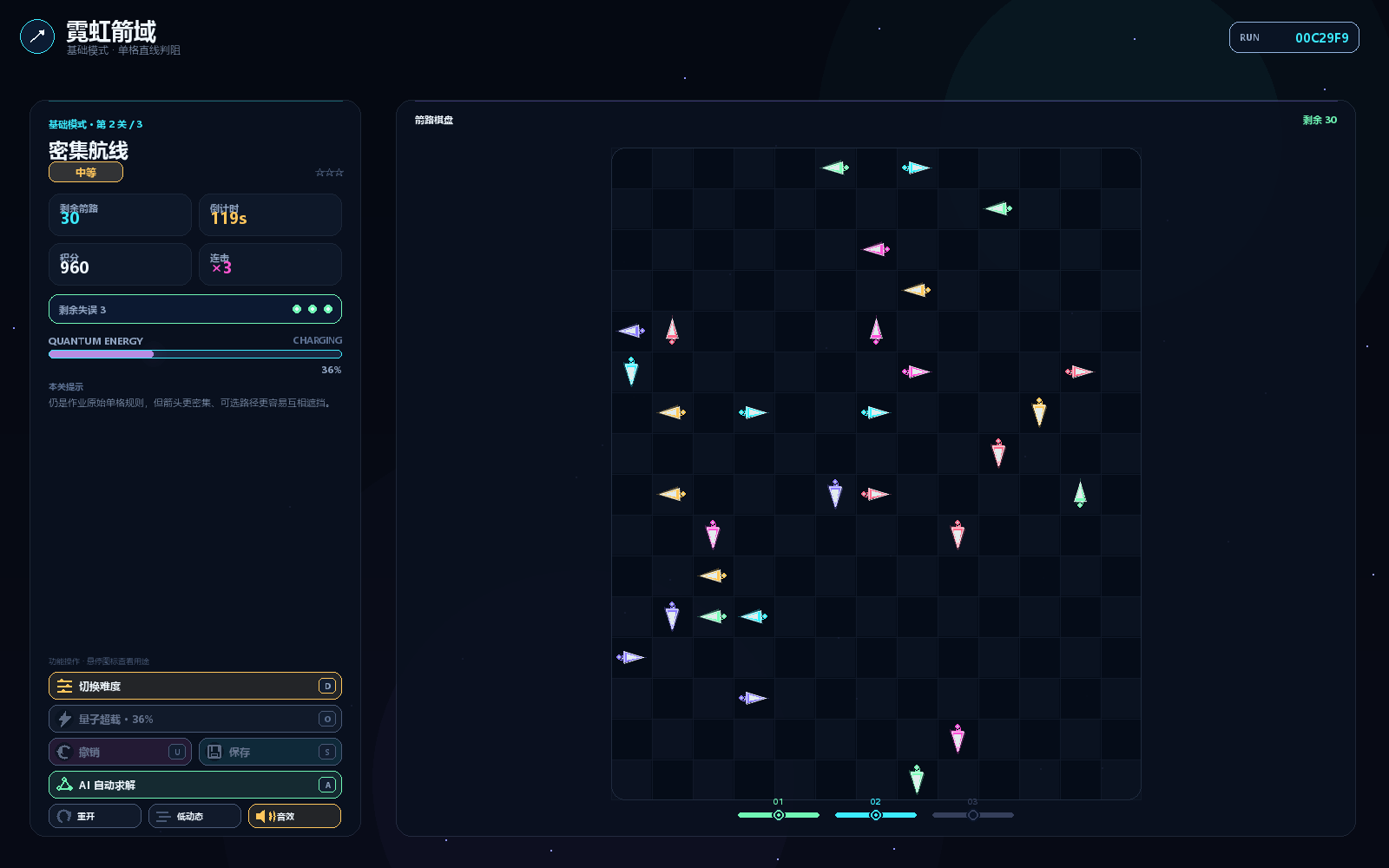
Task: Click the orange left arrow nearest the magenta left arrow
Action: 917,290
